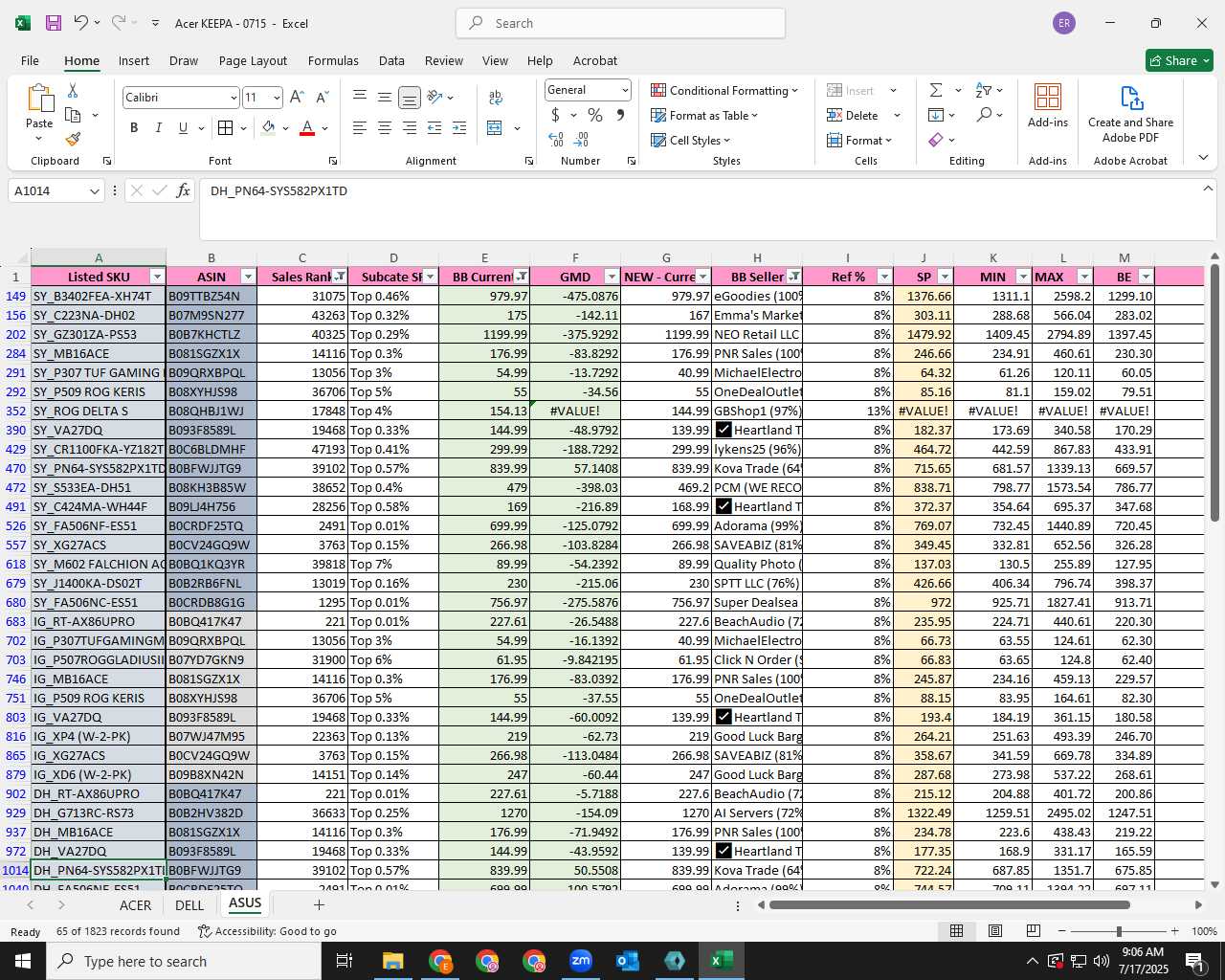Open the Number Format General dropdown

tap(625, 90)
